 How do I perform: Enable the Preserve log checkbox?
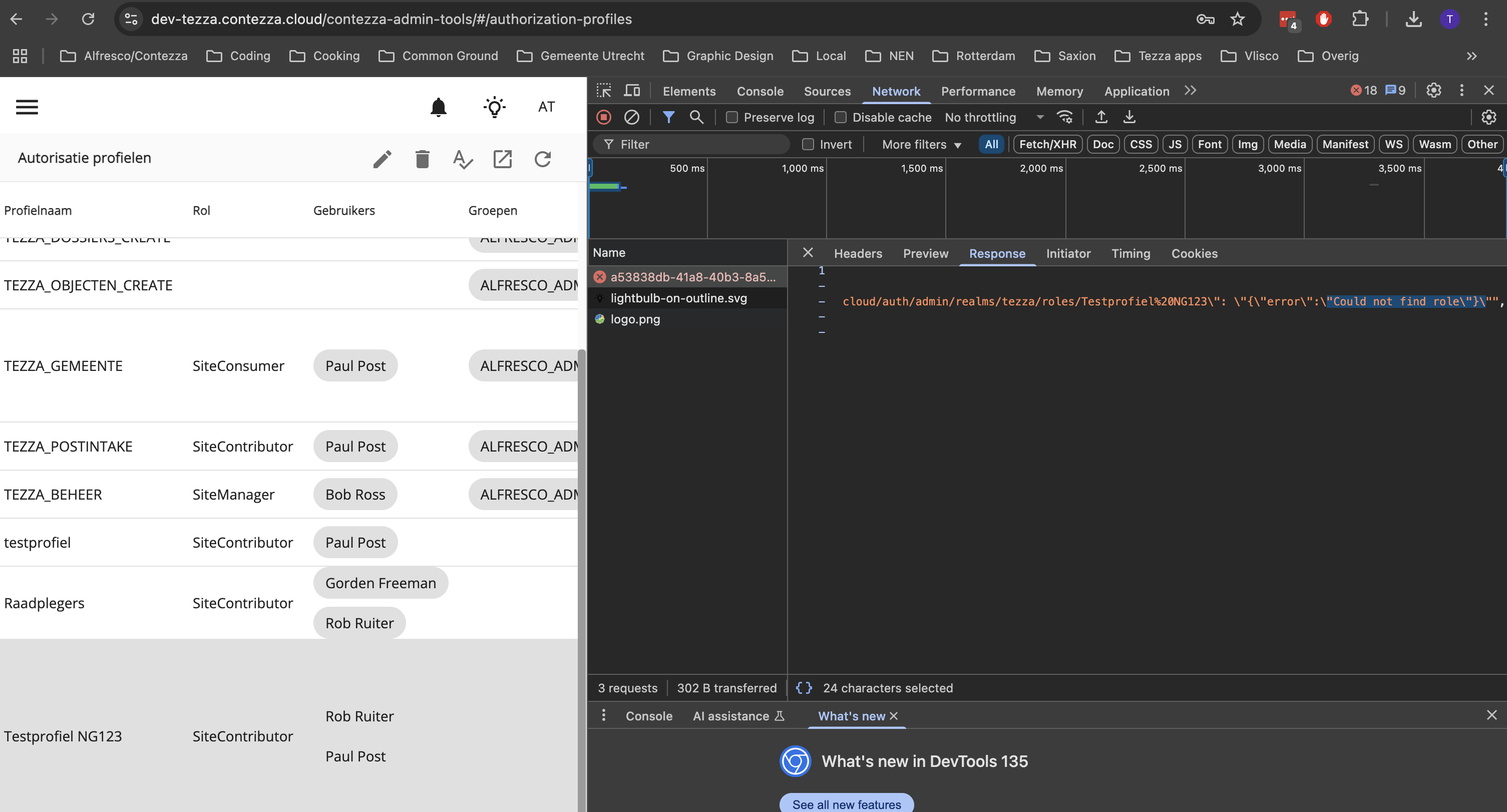click(731, 118)
